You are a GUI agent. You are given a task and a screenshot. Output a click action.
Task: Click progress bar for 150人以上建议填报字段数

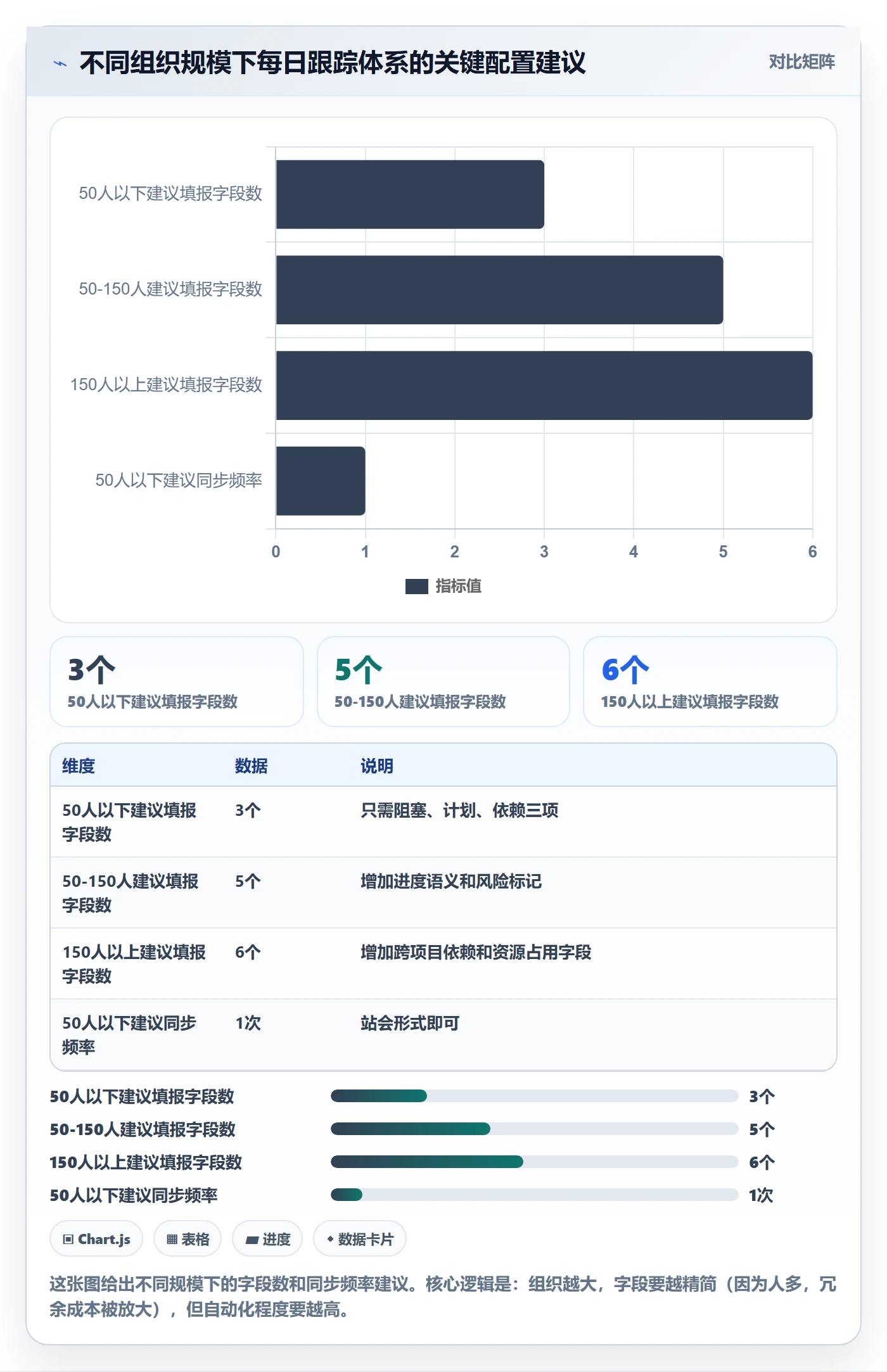point(534,1162)
